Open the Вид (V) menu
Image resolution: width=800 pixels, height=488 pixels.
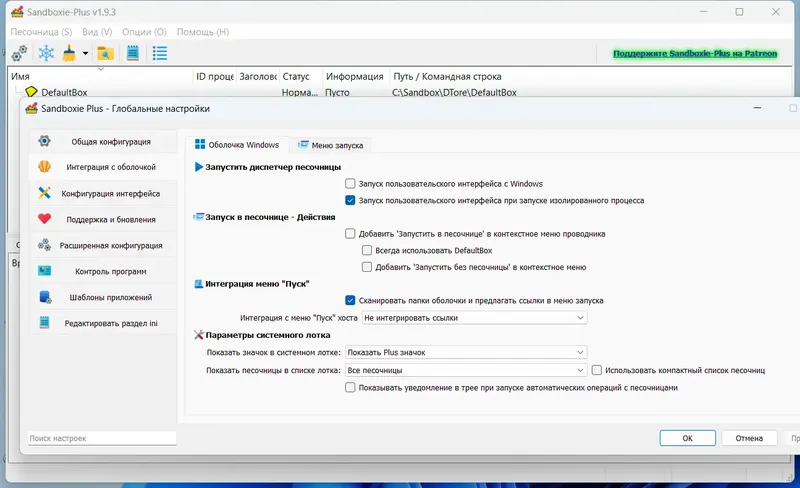click(97, 32)
